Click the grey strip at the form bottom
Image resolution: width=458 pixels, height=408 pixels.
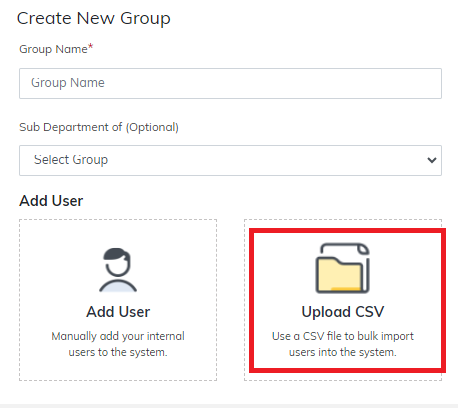pyautogui.click(x=229, y=406)
